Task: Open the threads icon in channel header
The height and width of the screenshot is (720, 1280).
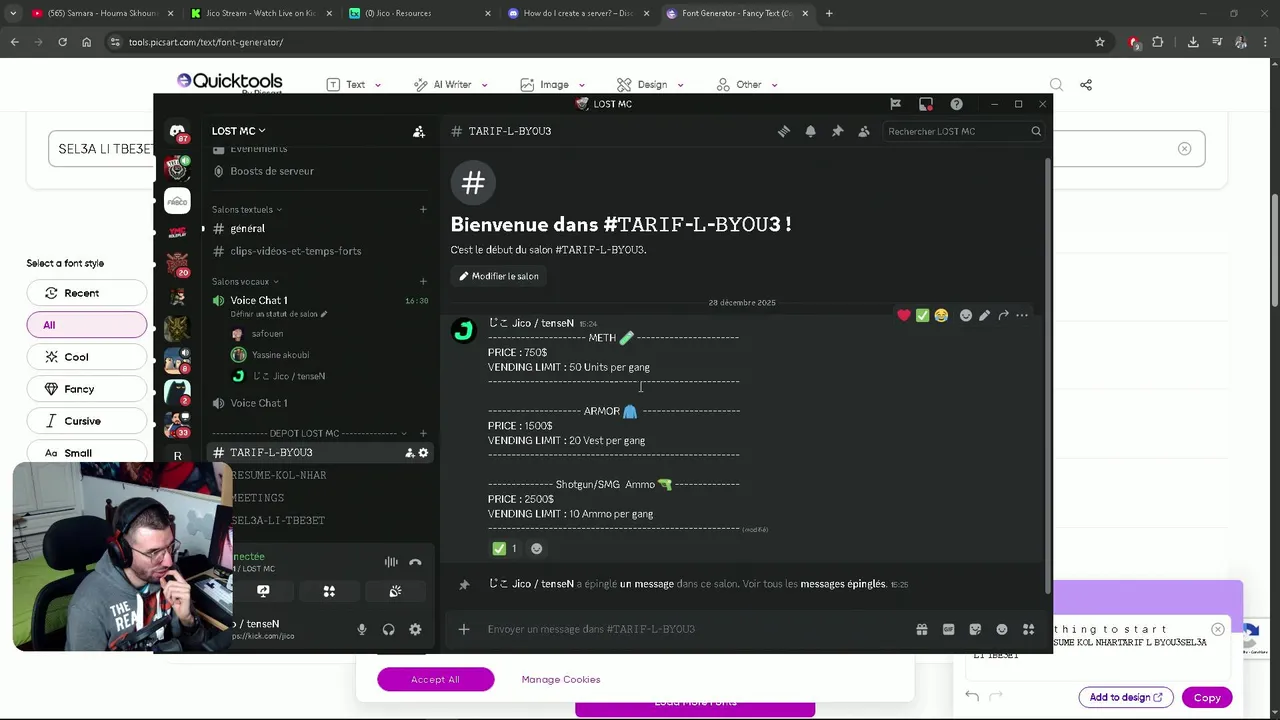Action: [784, 131]
